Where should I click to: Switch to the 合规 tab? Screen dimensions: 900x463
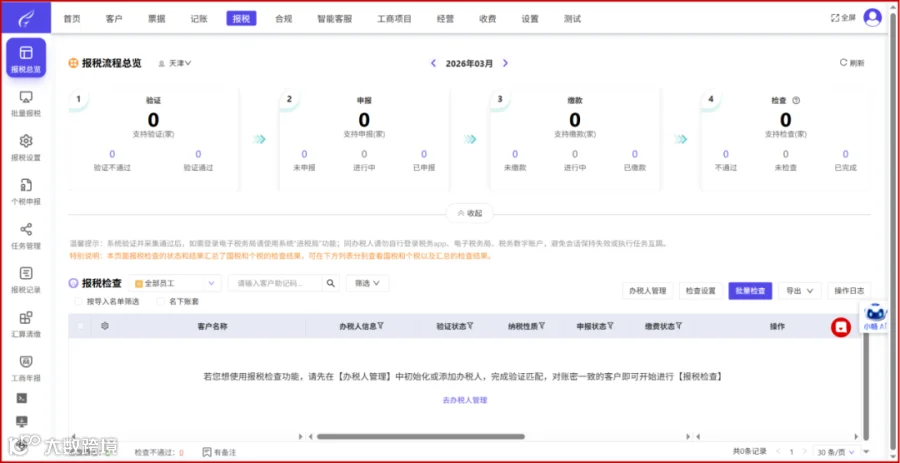pos(284,18)
